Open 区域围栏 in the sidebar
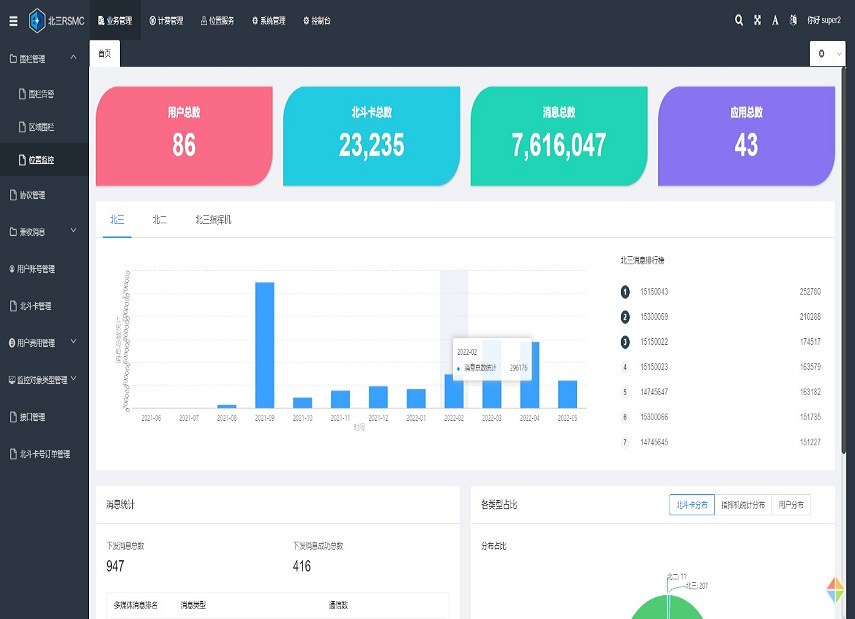 41,127
